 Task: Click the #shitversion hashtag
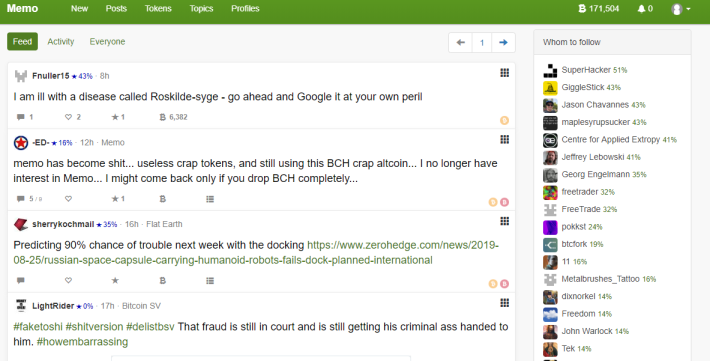94,327
